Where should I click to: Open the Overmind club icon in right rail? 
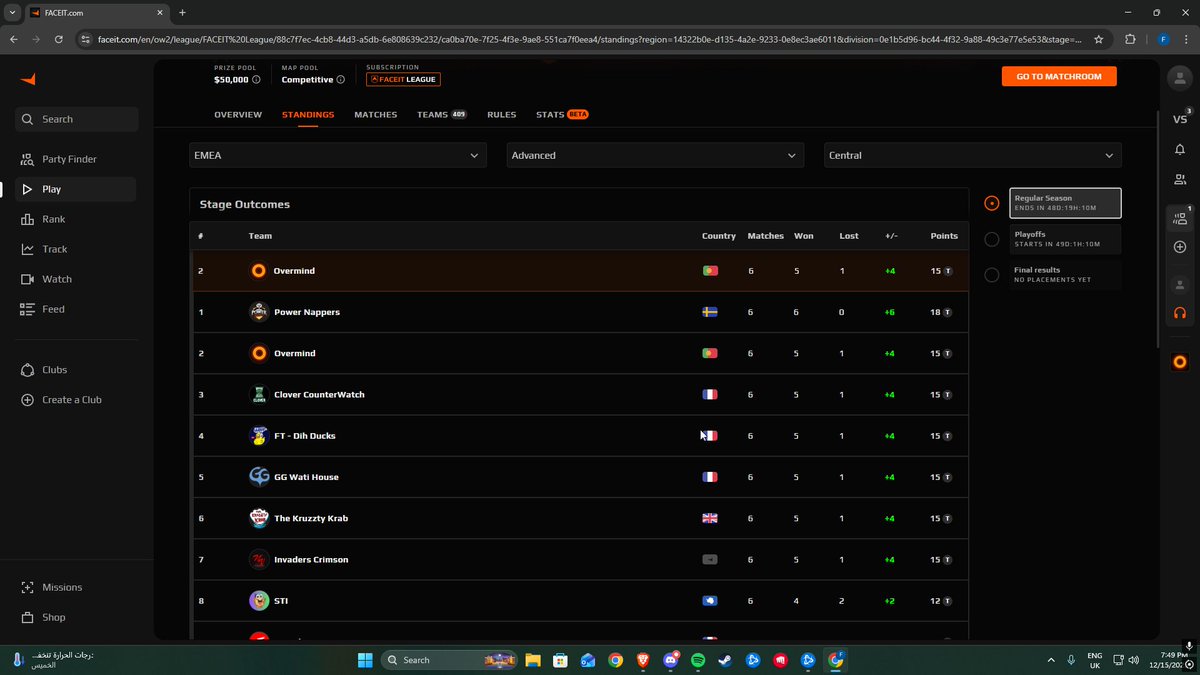pyautogui.click(x=1180, y=361)
